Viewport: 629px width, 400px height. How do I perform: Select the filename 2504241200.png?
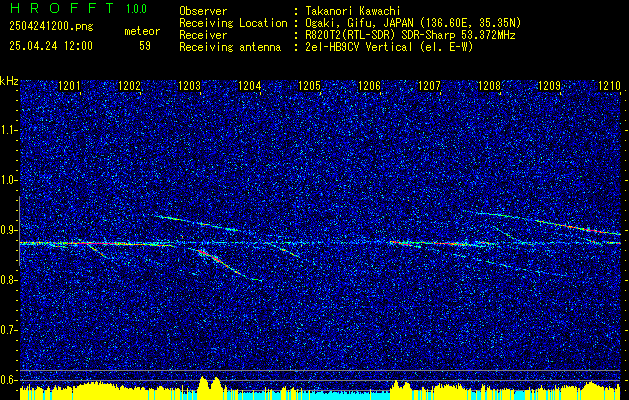tap(51, 27)
